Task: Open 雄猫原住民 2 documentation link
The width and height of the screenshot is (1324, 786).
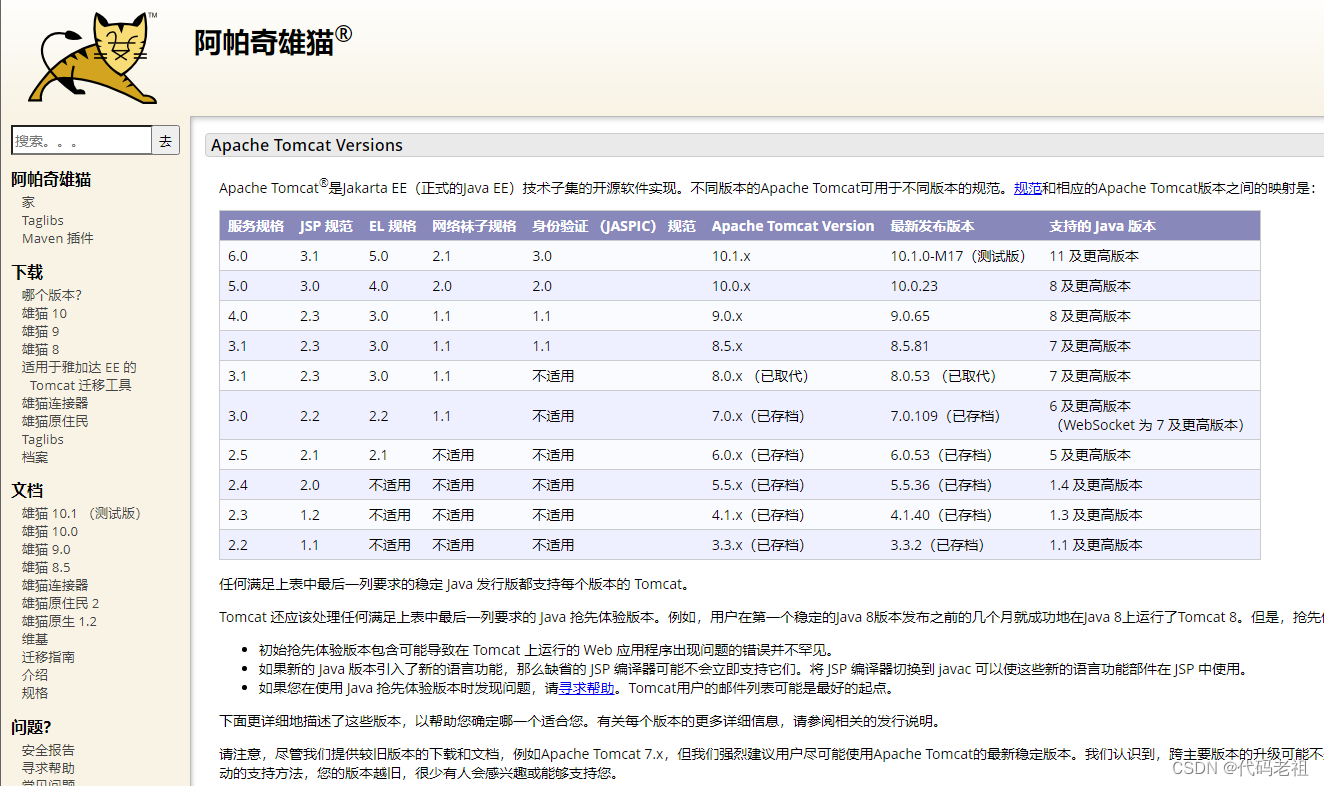Action: tap(61, 603)
